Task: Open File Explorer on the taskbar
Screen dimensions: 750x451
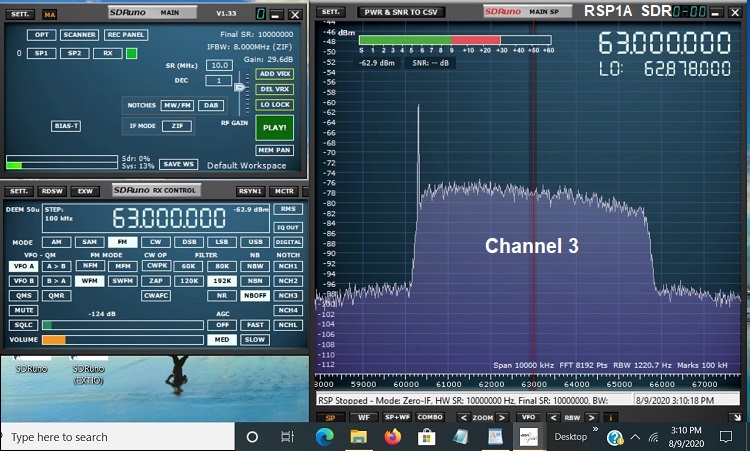Action: [358, 437]
